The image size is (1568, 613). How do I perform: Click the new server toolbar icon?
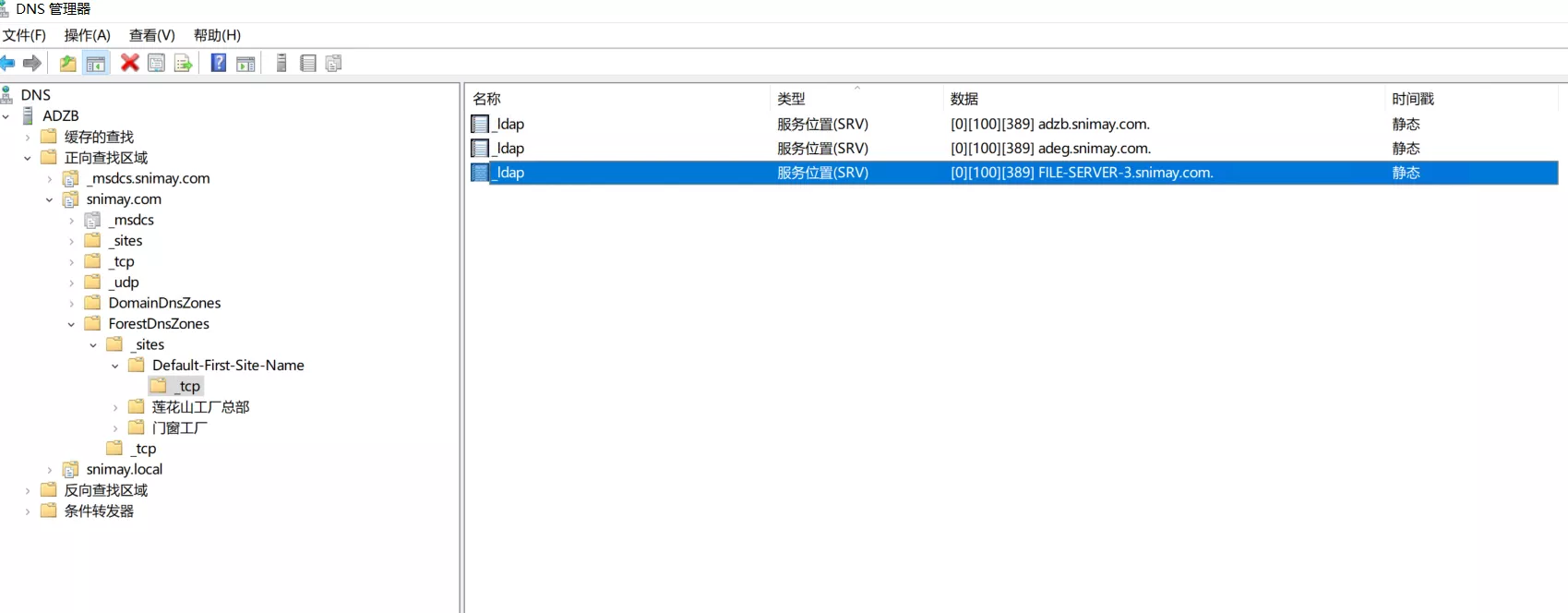[x=281, y=63]
